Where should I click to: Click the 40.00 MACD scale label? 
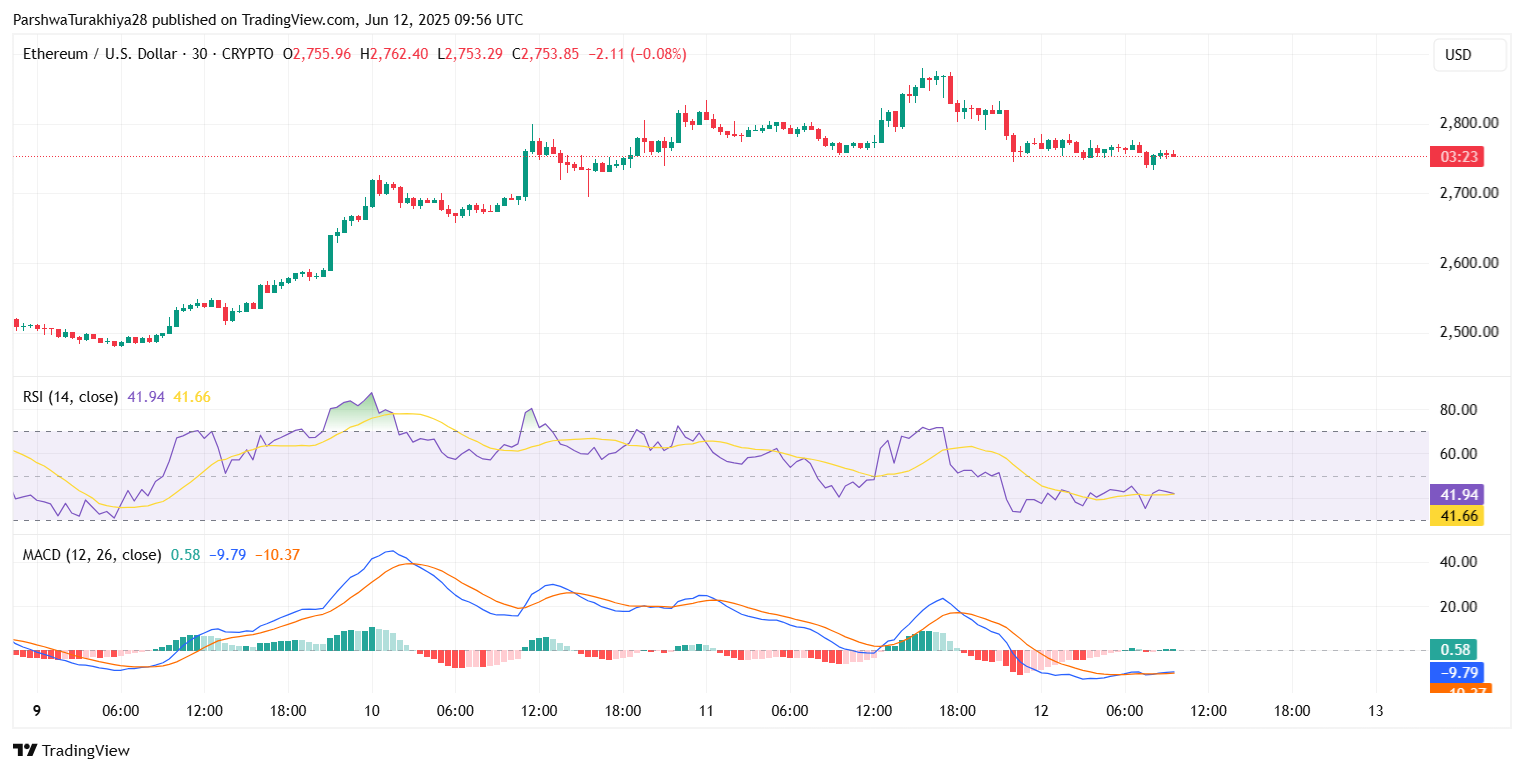(x=1461, y=562)
